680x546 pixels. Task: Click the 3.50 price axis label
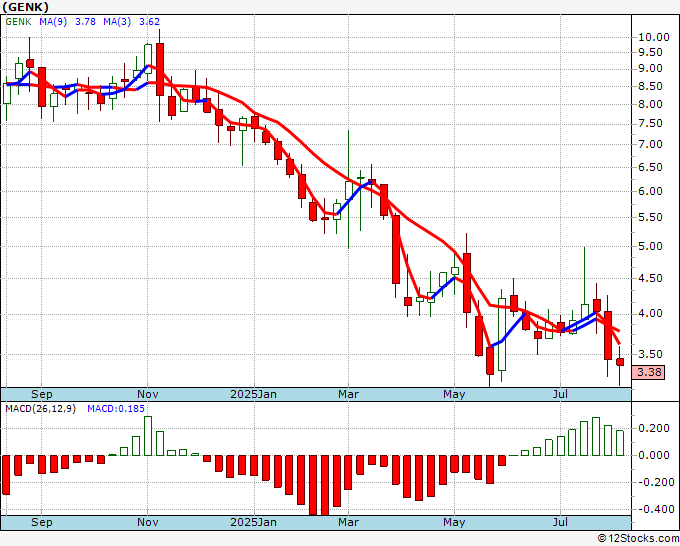[650, 354]
